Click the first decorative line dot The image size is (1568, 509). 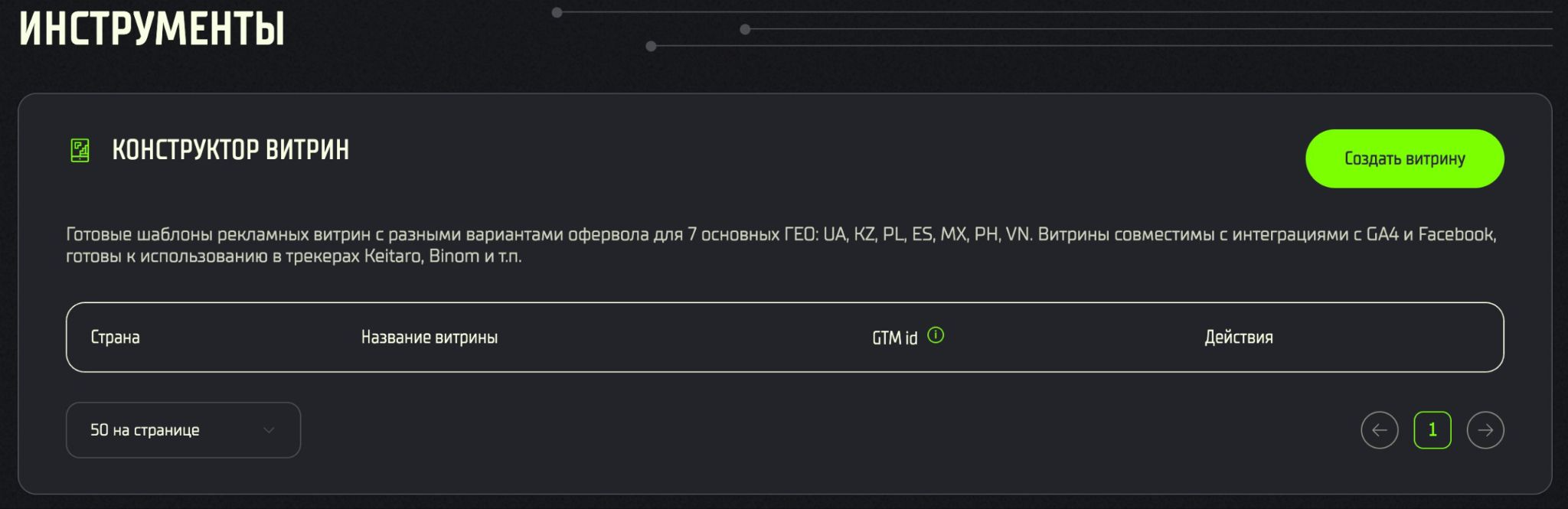[557, 12]
